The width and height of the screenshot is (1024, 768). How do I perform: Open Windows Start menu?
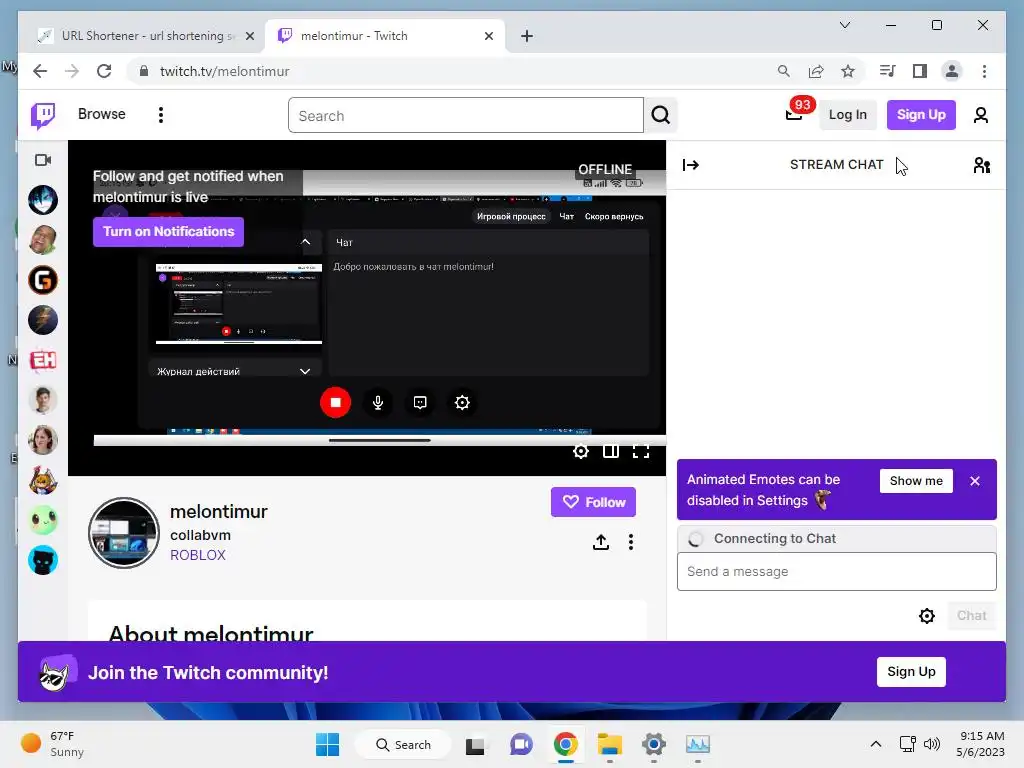click(x=327, y=744)
